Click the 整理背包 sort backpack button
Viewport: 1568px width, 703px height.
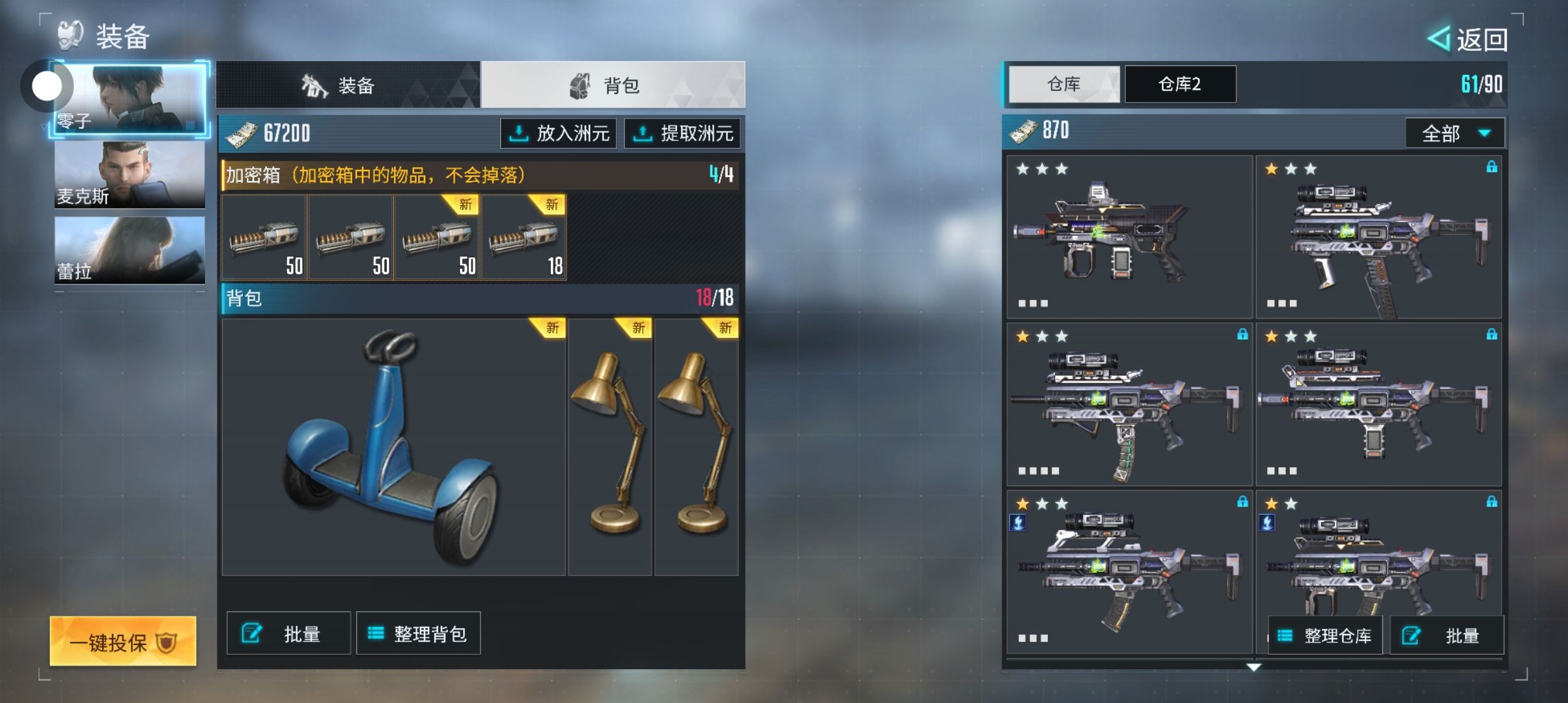[418, 633]
